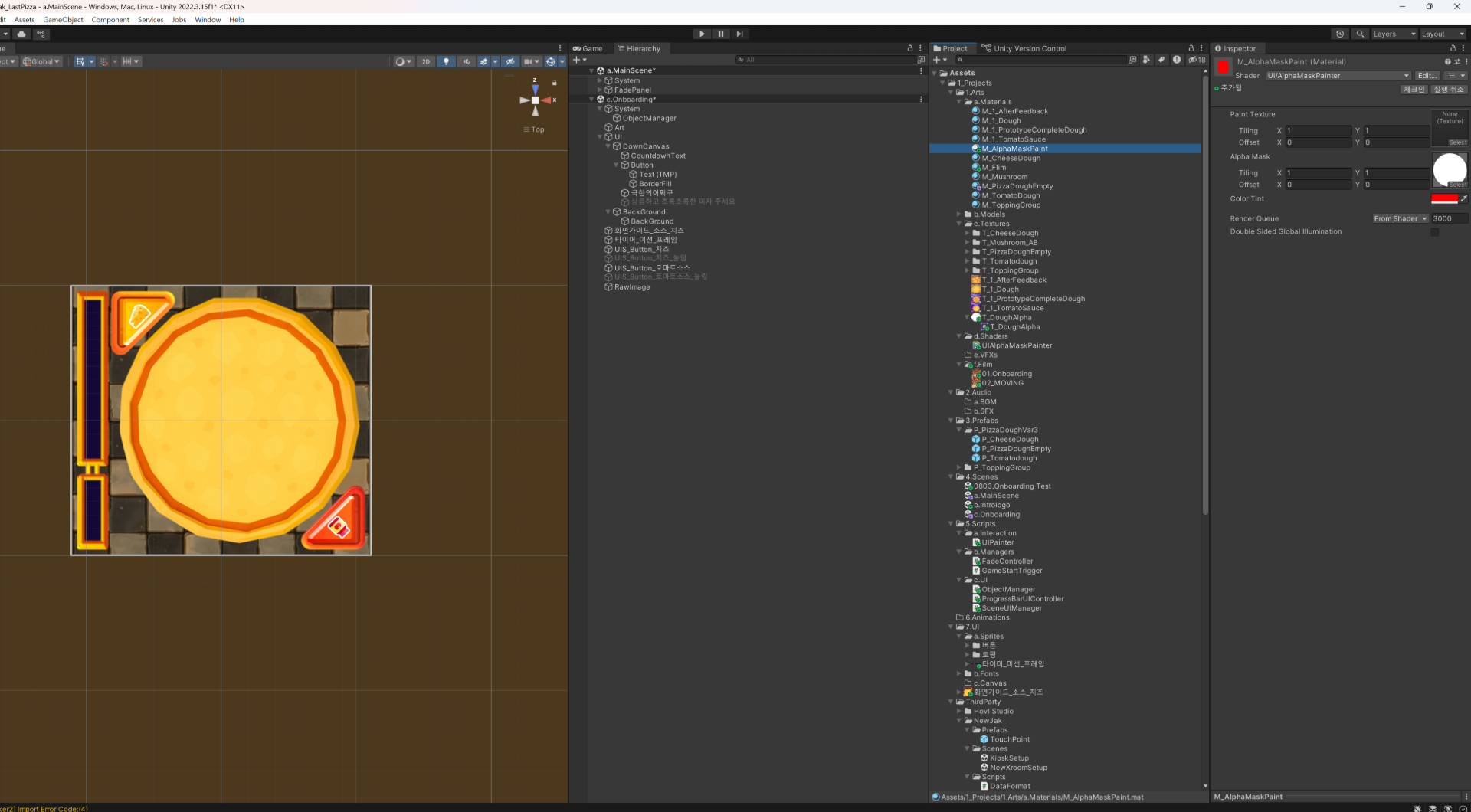Viewport: 1471px width, 812px height.
Task: Click Search by Label tag icon in Project
Action: point(1161,60)
